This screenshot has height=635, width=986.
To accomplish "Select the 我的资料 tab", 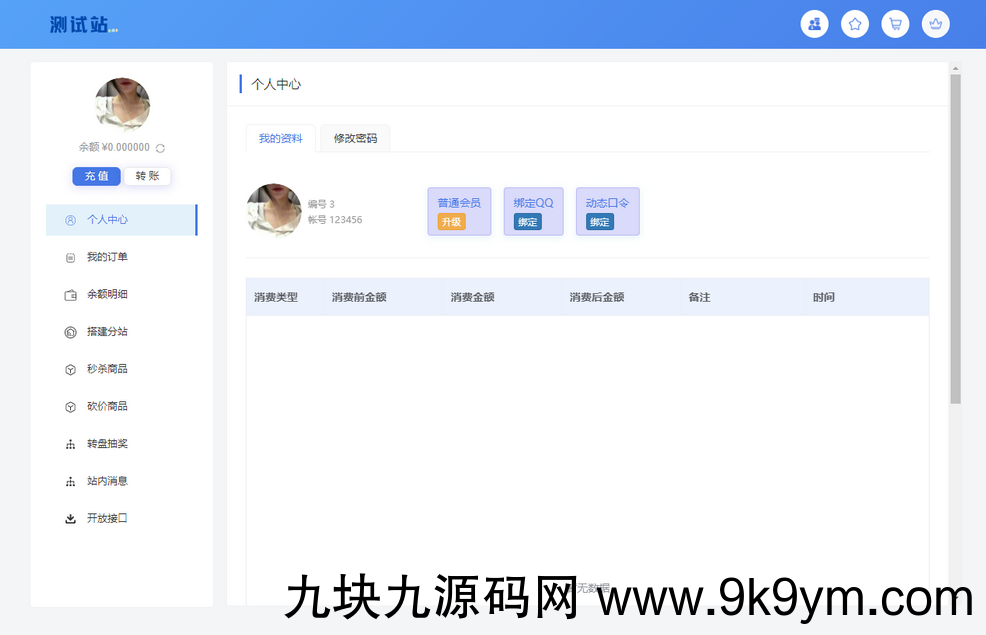I will point(280,139).
